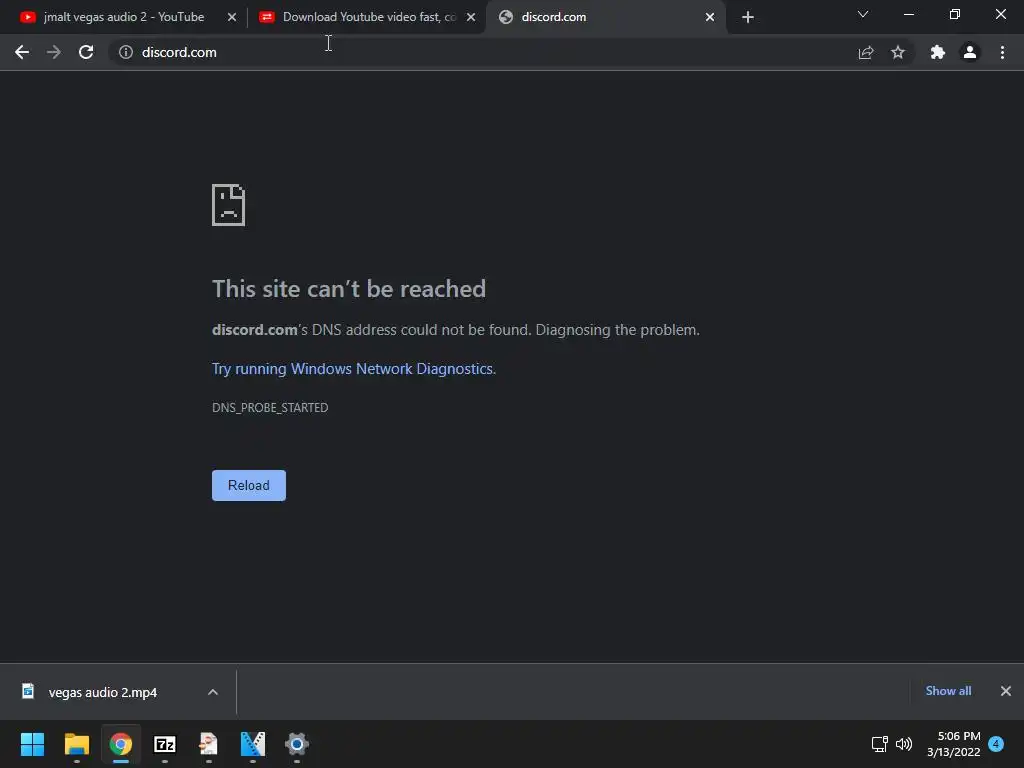The height and width of the screenshot is (768, 1024).
Task: Click the forward navigation arrow
Action: (x=54, y=52)
